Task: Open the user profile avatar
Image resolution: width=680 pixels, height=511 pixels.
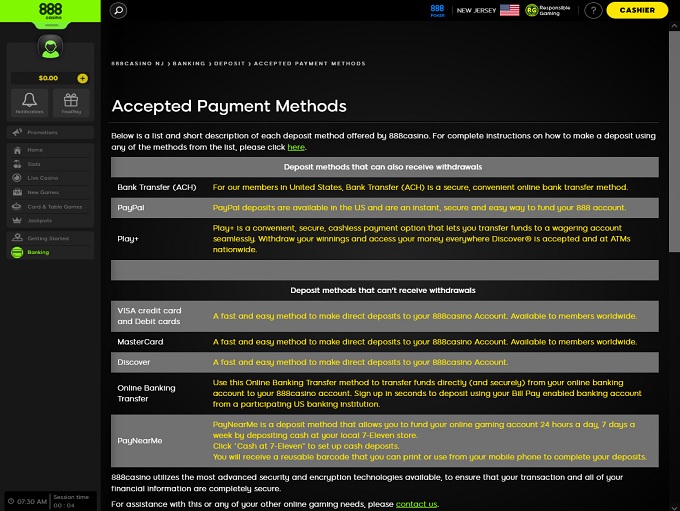Action: coord(49,47)
